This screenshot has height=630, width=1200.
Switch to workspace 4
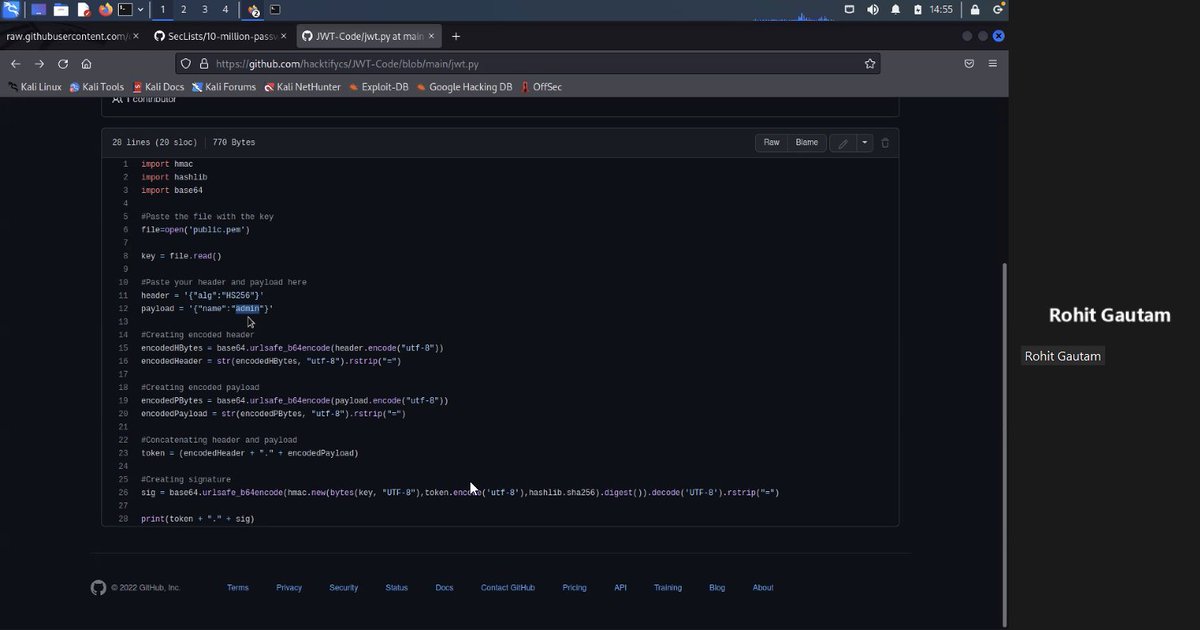click(x=225, y=9)
